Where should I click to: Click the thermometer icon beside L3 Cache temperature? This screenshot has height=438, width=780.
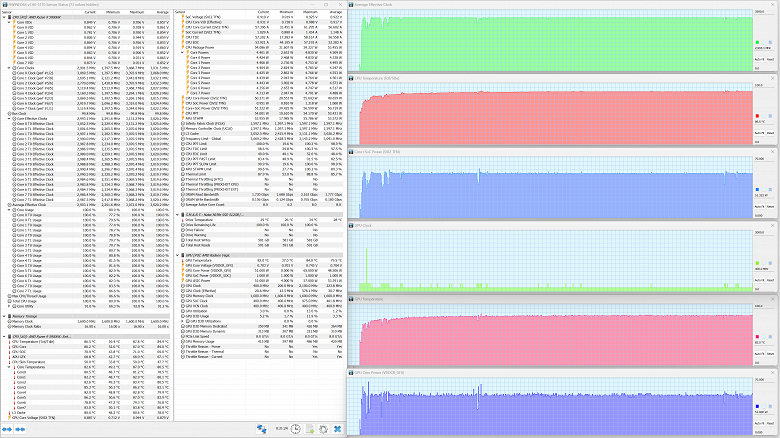click(x=9, y=413)
